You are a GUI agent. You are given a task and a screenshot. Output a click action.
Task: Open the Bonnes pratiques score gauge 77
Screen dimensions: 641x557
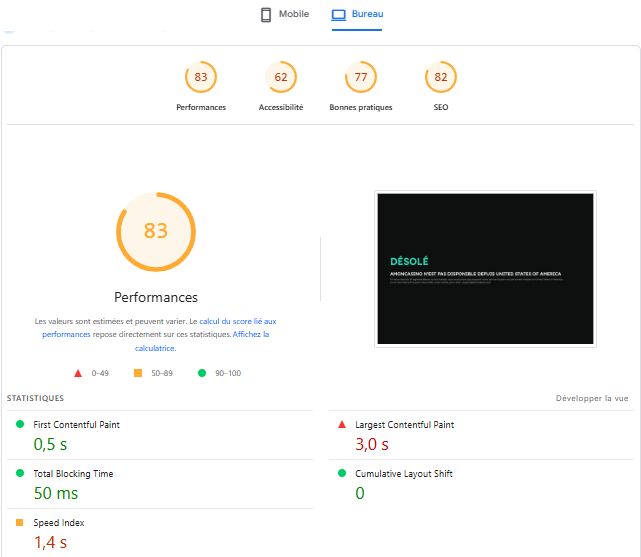point(361,78)
